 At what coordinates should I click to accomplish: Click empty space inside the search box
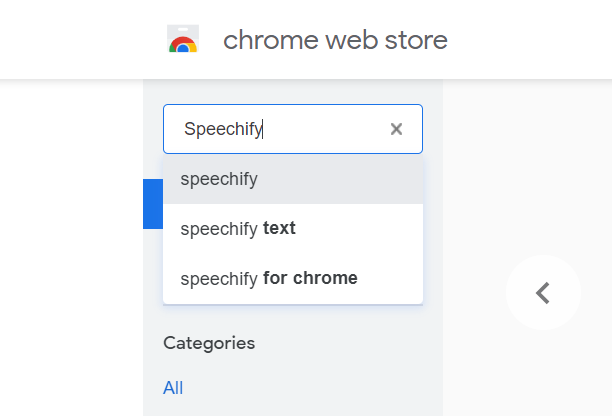point(330,129)
